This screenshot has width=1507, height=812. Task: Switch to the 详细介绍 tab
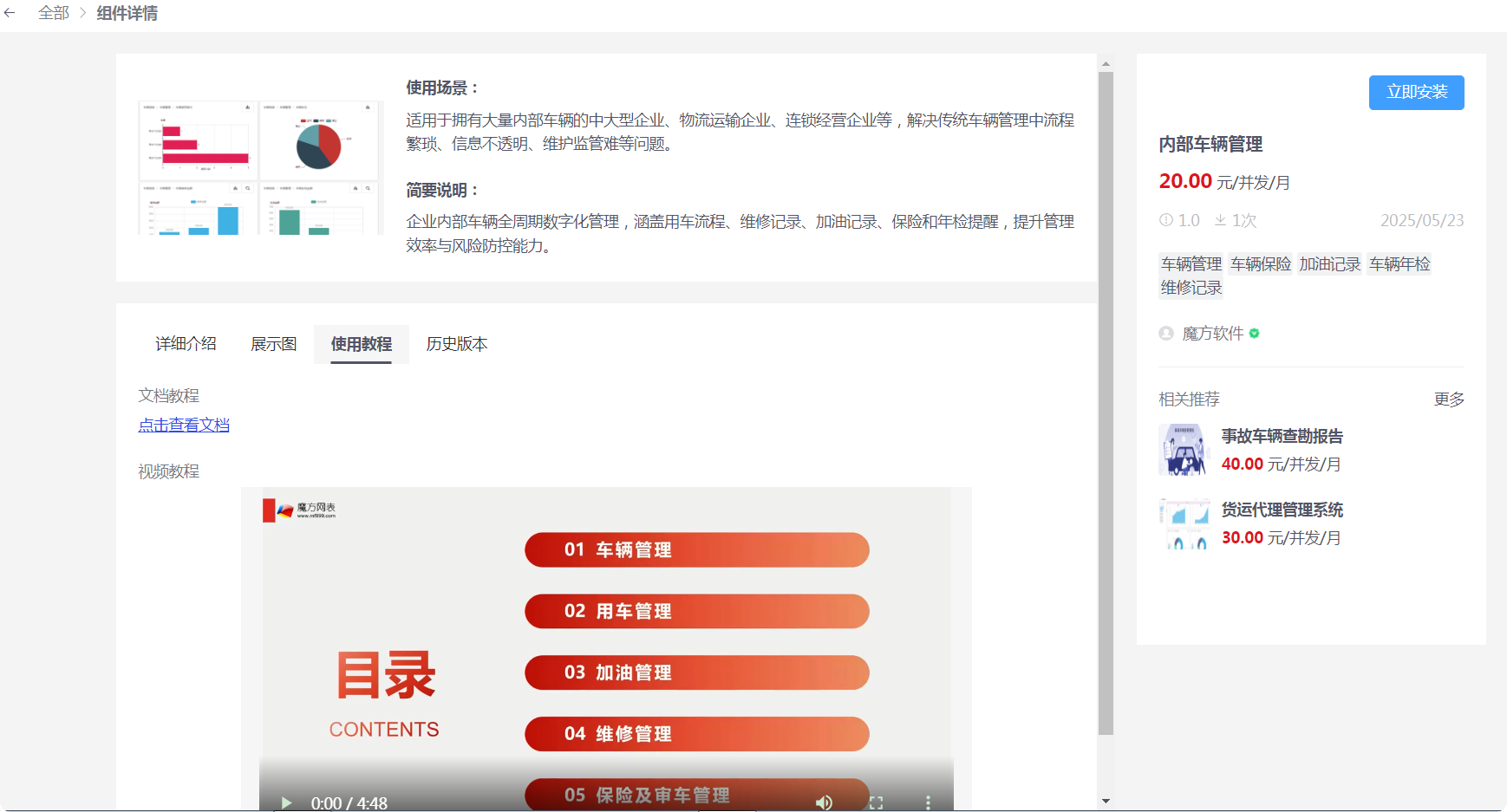[x=186, y=344]
